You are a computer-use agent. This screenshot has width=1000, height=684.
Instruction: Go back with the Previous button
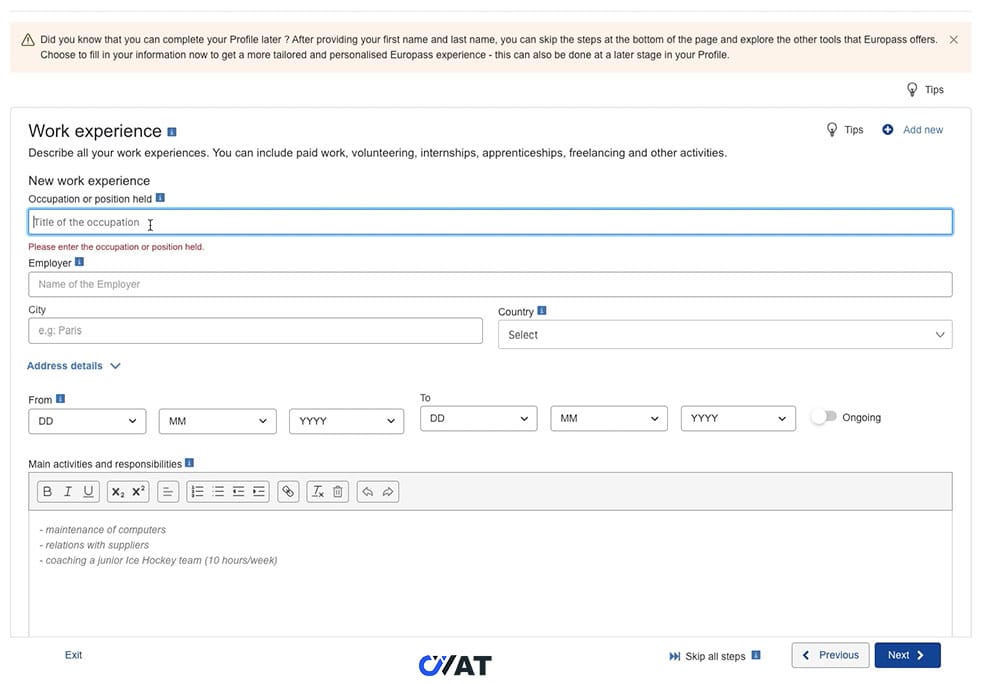[830, 655]
